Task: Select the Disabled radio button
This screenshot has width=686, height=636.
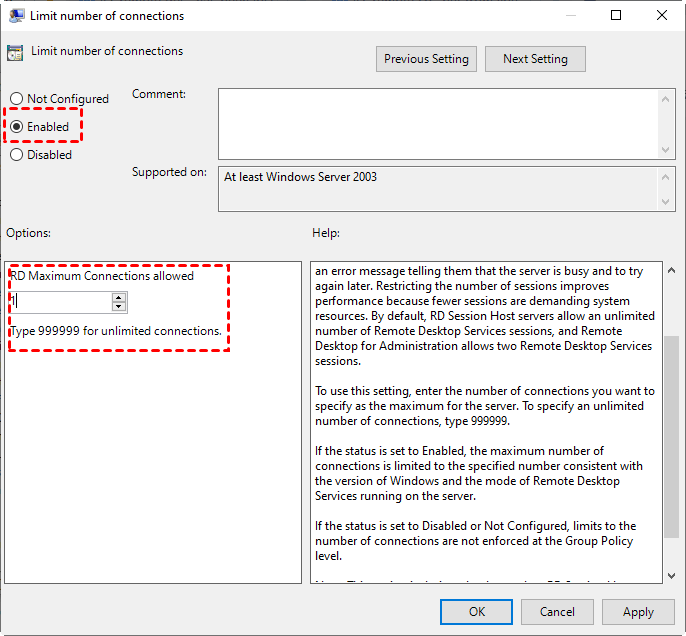Action: [x=41, y=155]
